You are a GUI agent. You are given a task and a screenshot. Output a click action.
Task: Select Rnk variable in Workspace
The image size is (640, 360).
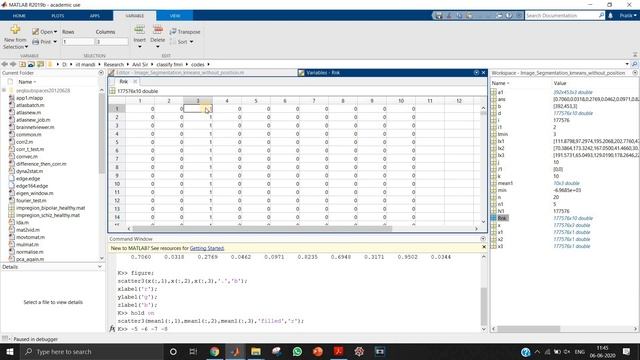502,218
